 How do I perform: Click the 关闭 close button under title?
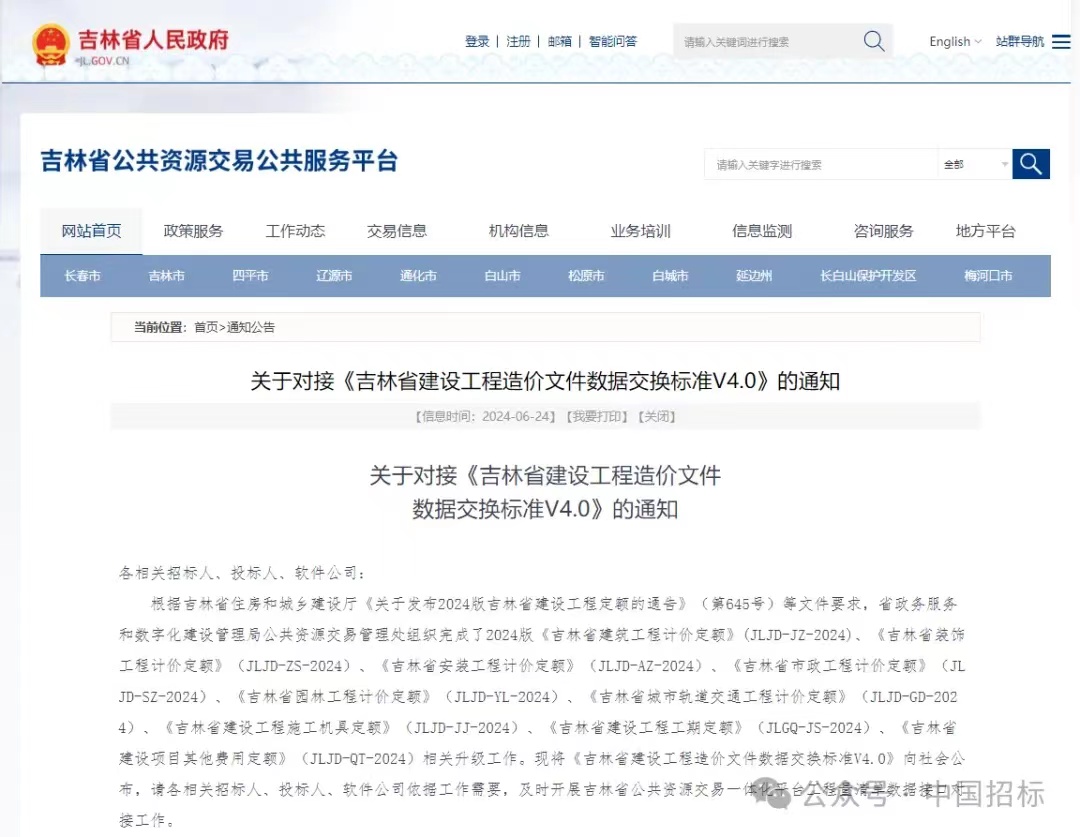(657, 416)
